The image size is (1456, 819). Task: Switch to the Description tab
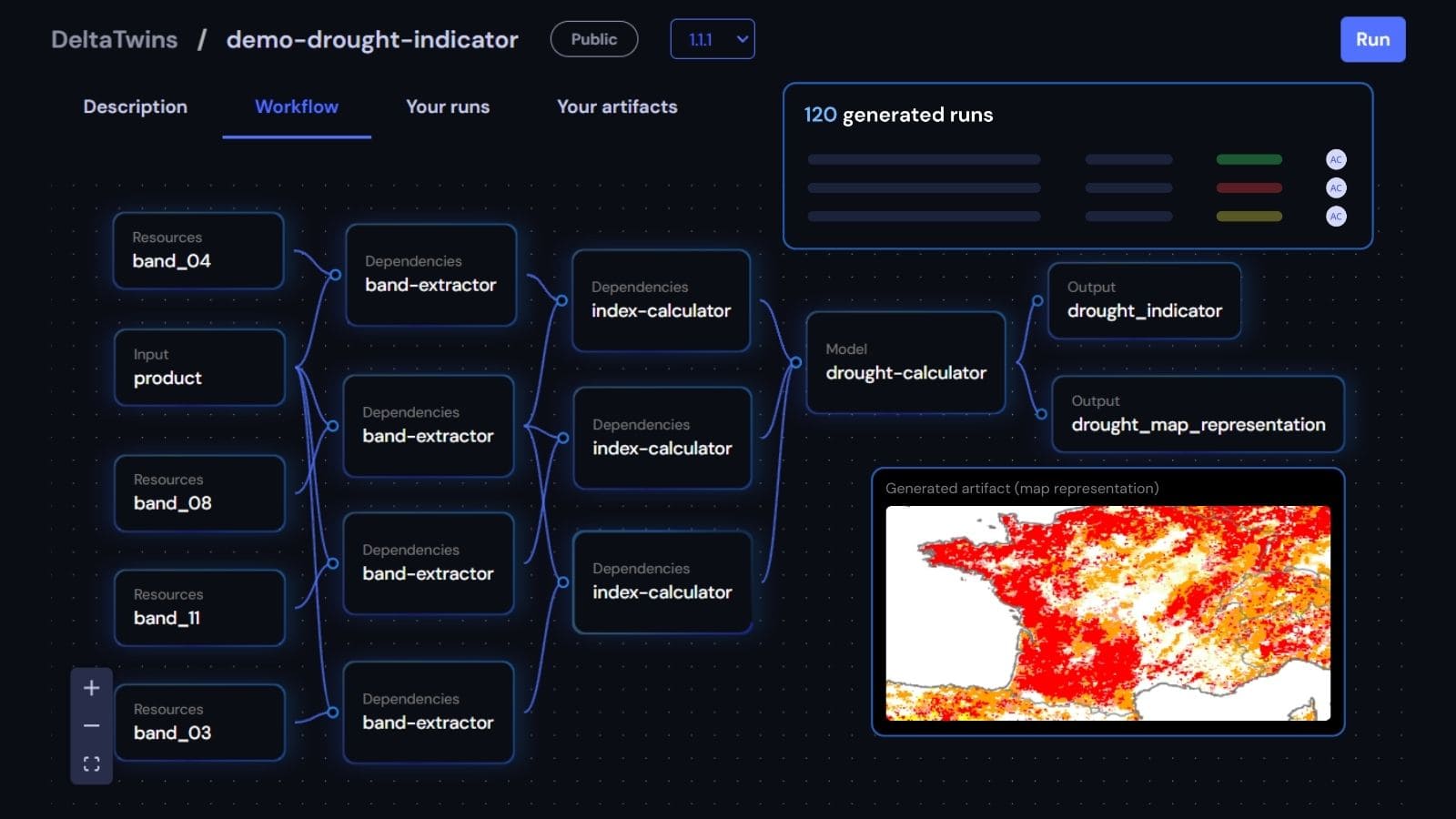point(135,106)
